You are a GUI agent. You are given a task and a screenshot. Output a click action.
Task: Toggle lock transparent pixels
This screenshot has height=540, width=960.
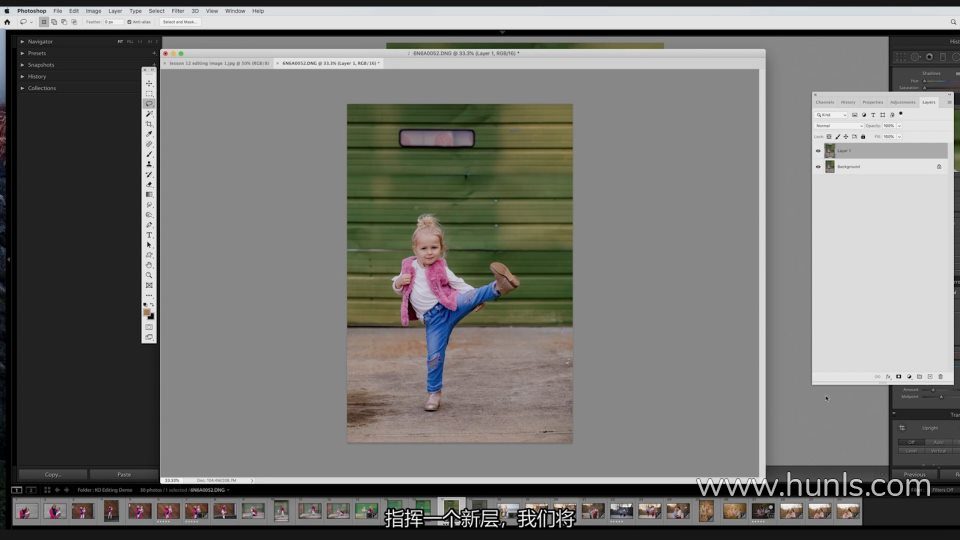[x=829, y=137]
